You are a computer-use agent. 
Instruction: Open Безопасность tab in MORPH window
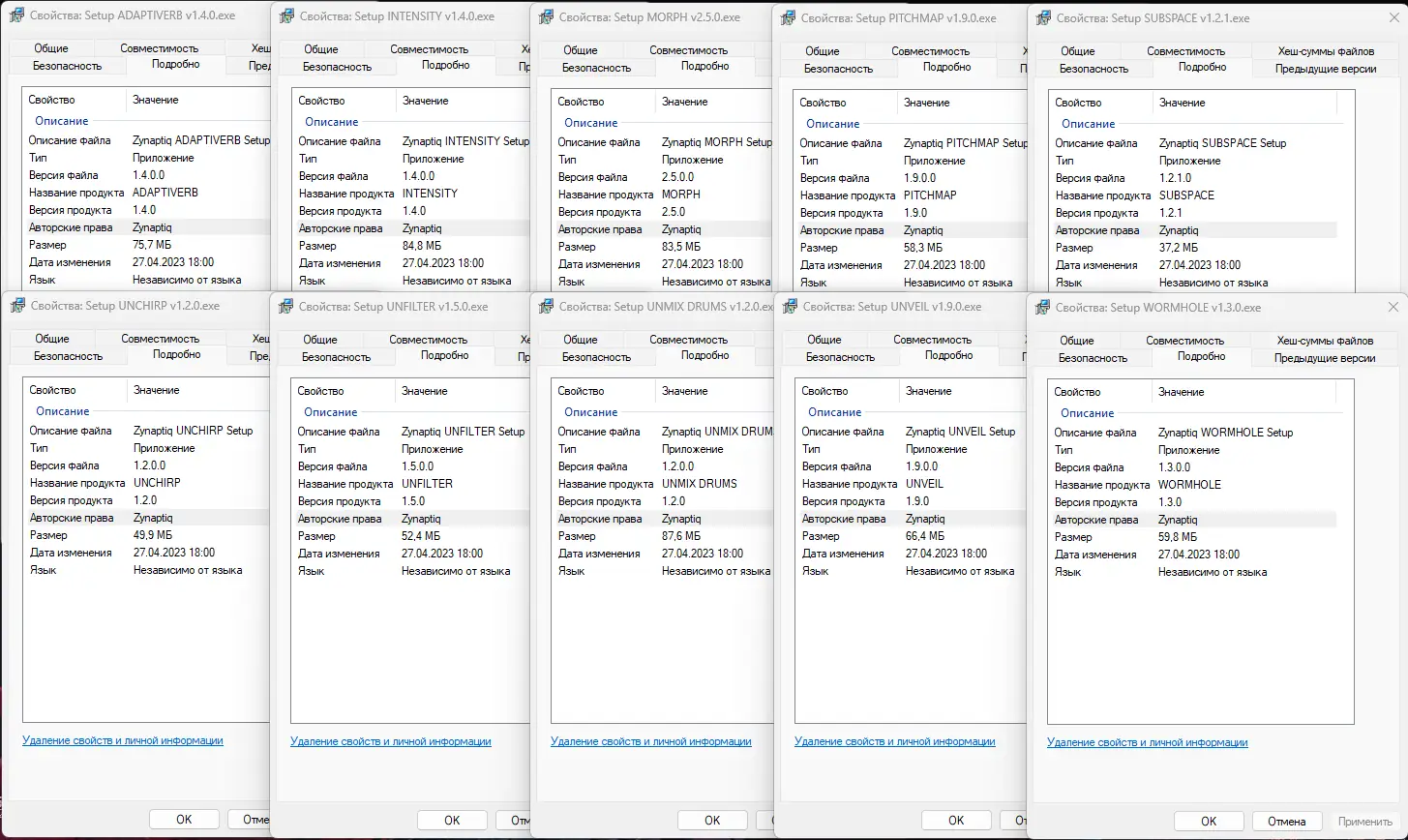pyautogui.click(x=597, y=68)
